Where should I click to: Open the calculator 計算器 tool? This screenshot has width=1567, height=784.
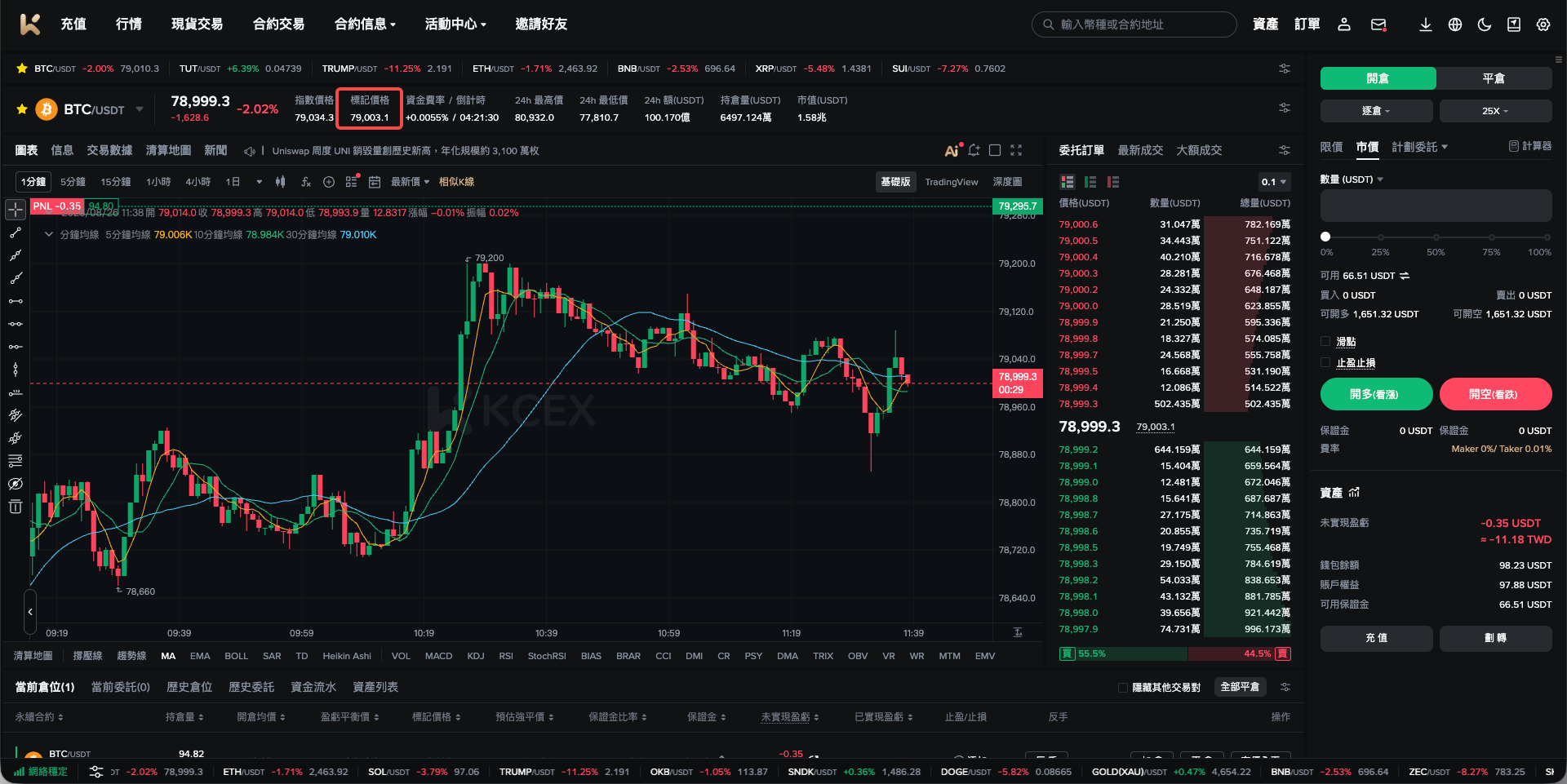coord(1530,146)
